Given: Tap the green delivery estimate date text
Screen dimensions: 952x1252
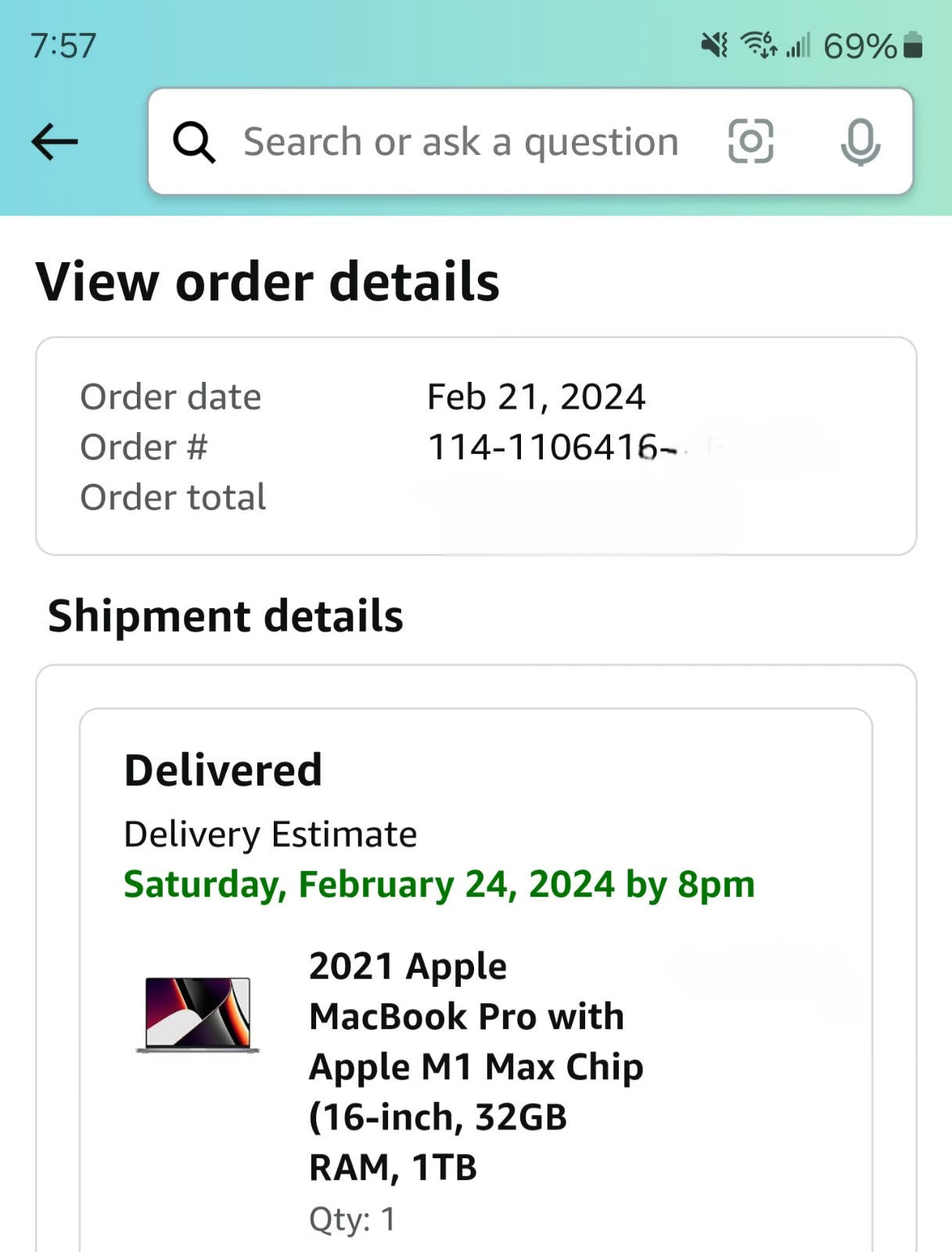Looking at the screenshot, I should point(438,884).
